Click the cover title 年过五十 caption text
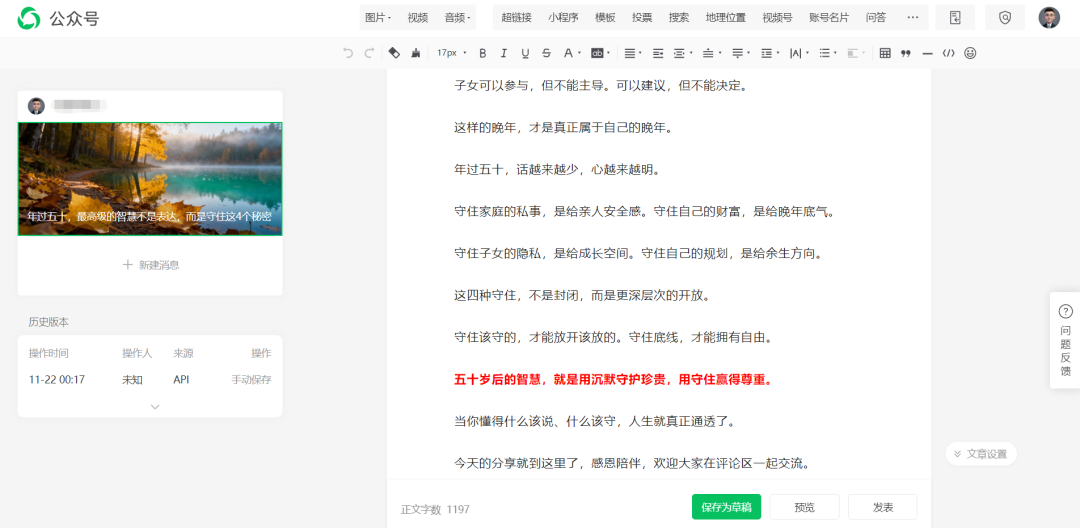Image resolution: width=1080 pixels, height=528 pixels. (149, 216)
